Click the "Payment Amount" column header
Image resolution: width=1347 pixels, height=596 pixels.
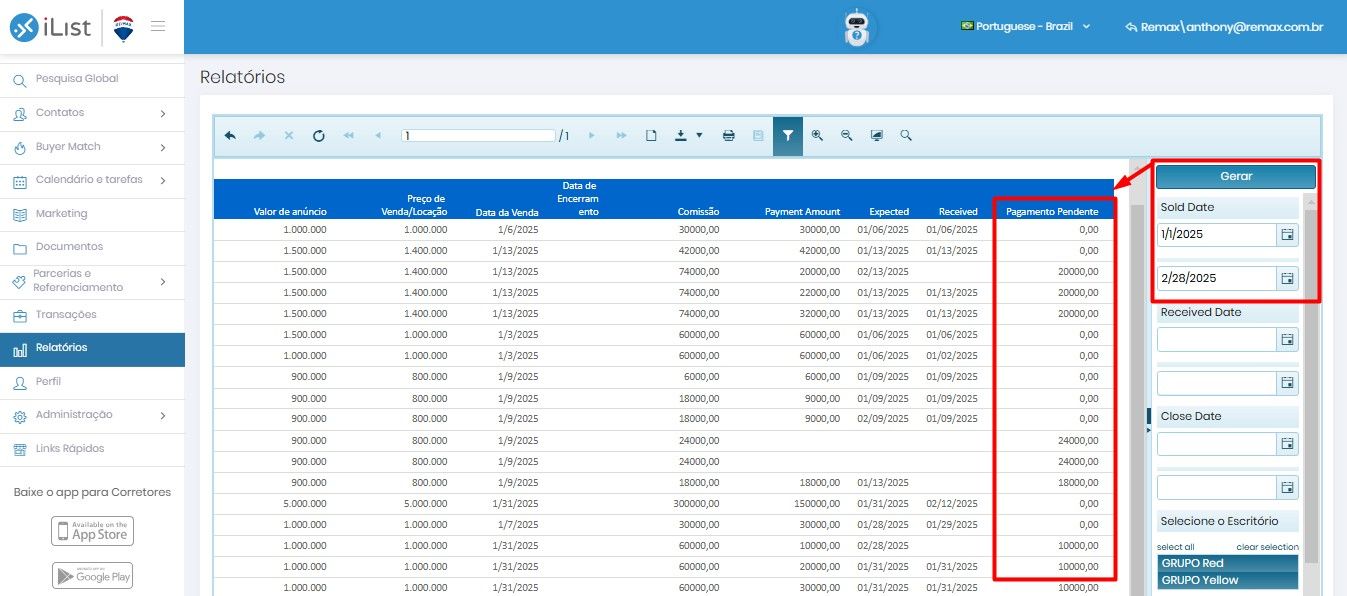point(802,212)
